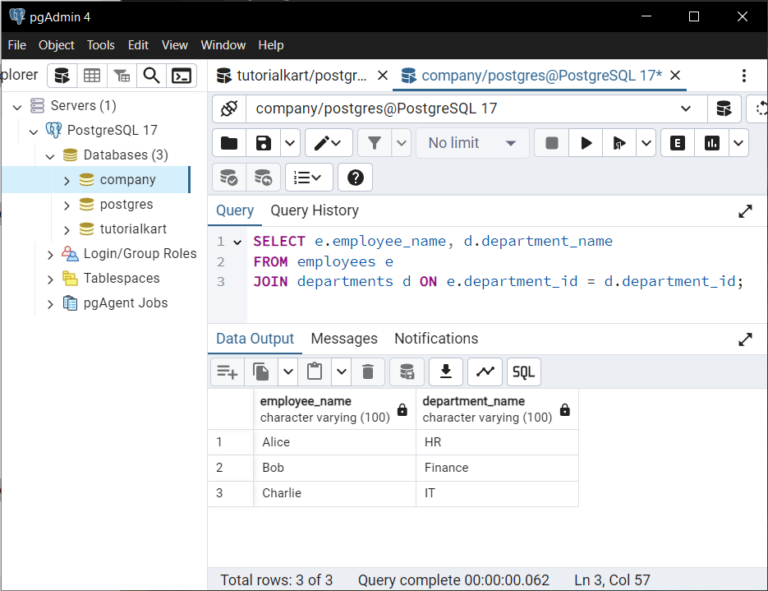This screenshot has width=768, height=591.
Task: Open execute options dropdown arrow
Action: tap(646, 143)
